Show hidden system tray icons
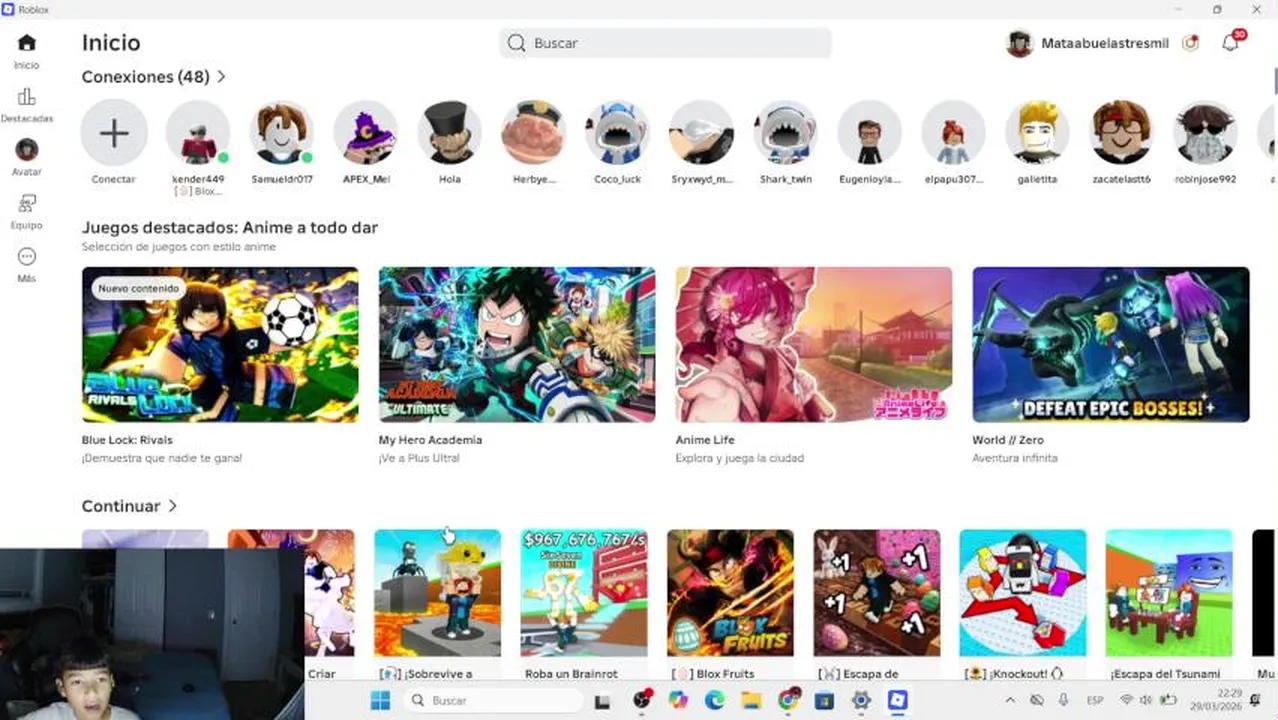The height and width of the screenshot is (720, 1278). click(x=1010, y=700)
